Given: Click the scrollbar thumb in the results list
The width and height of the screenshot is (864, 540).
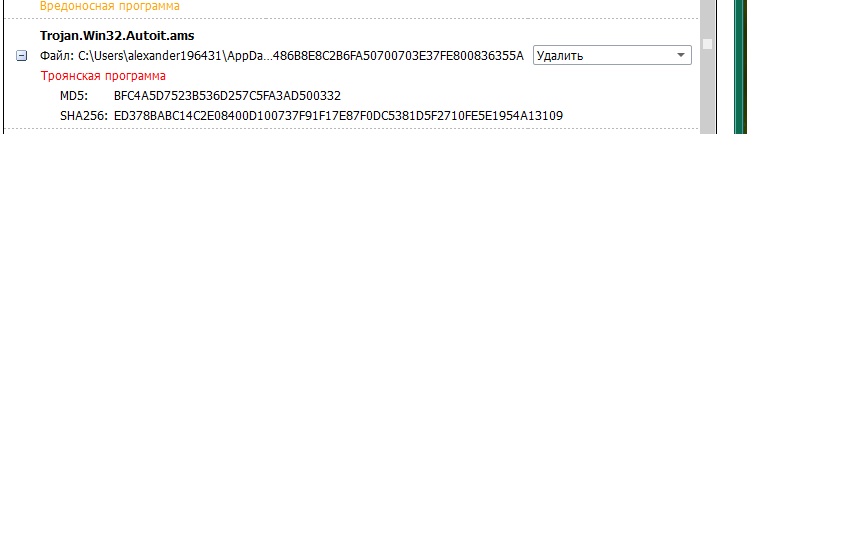Looking at the screenshot, I should (708, 44).
